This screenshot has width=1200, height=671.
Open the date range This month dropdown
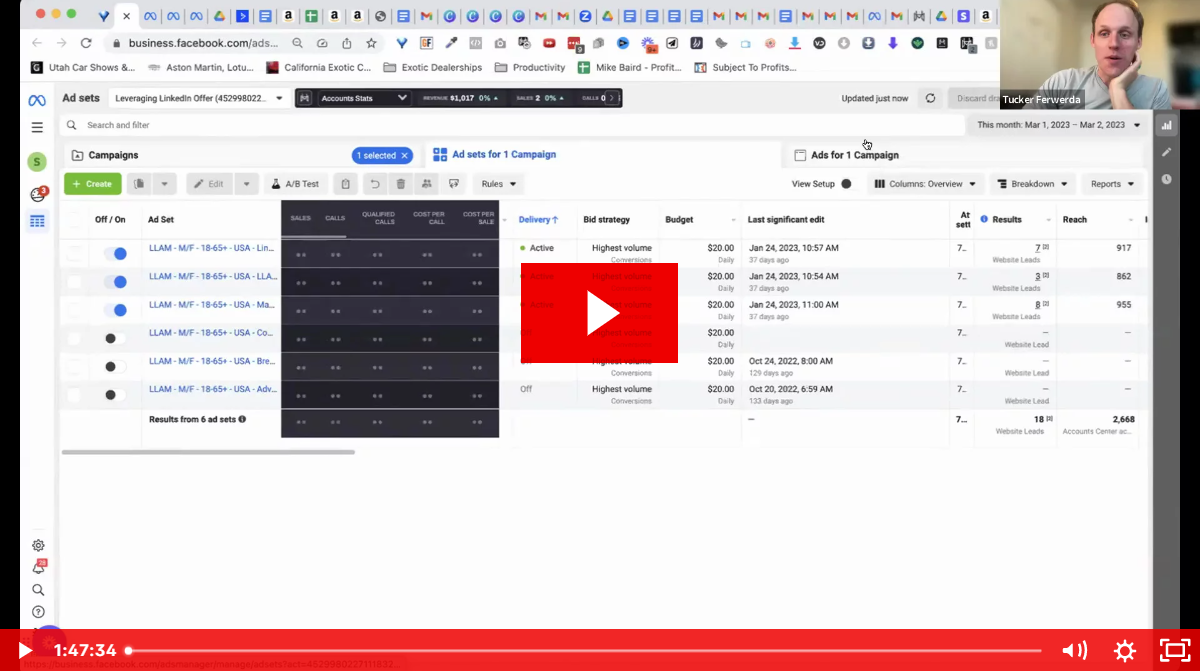point(1058,125)
